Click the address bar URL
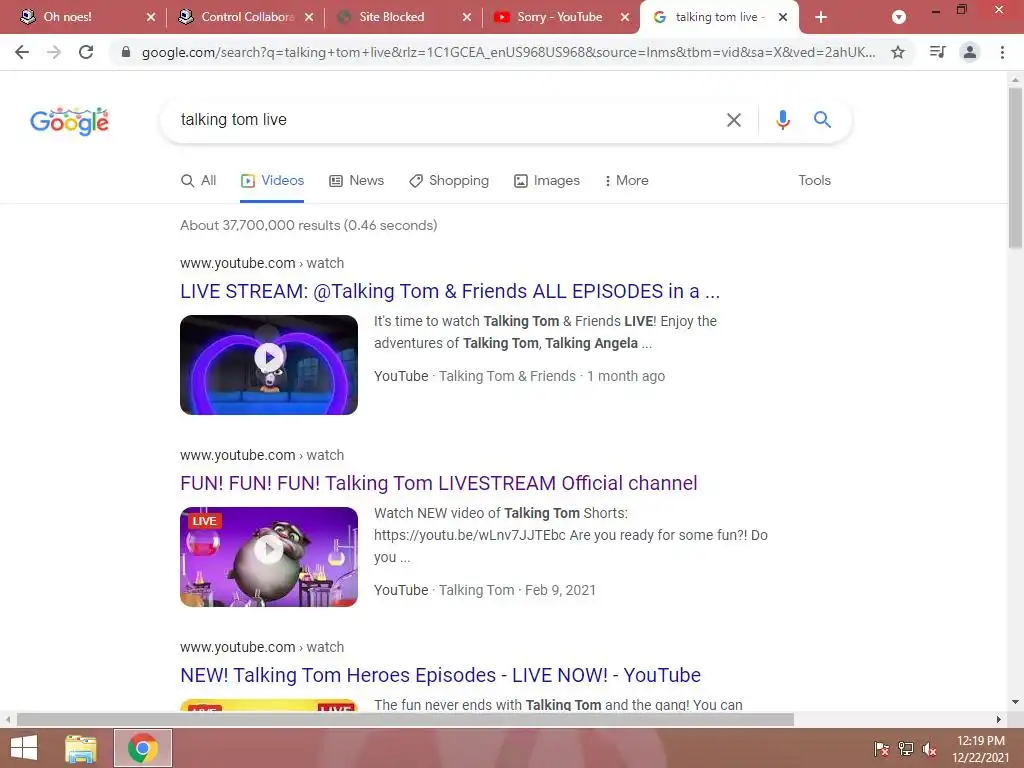The width and height of the screenshot is (1024, 768). 508,52
